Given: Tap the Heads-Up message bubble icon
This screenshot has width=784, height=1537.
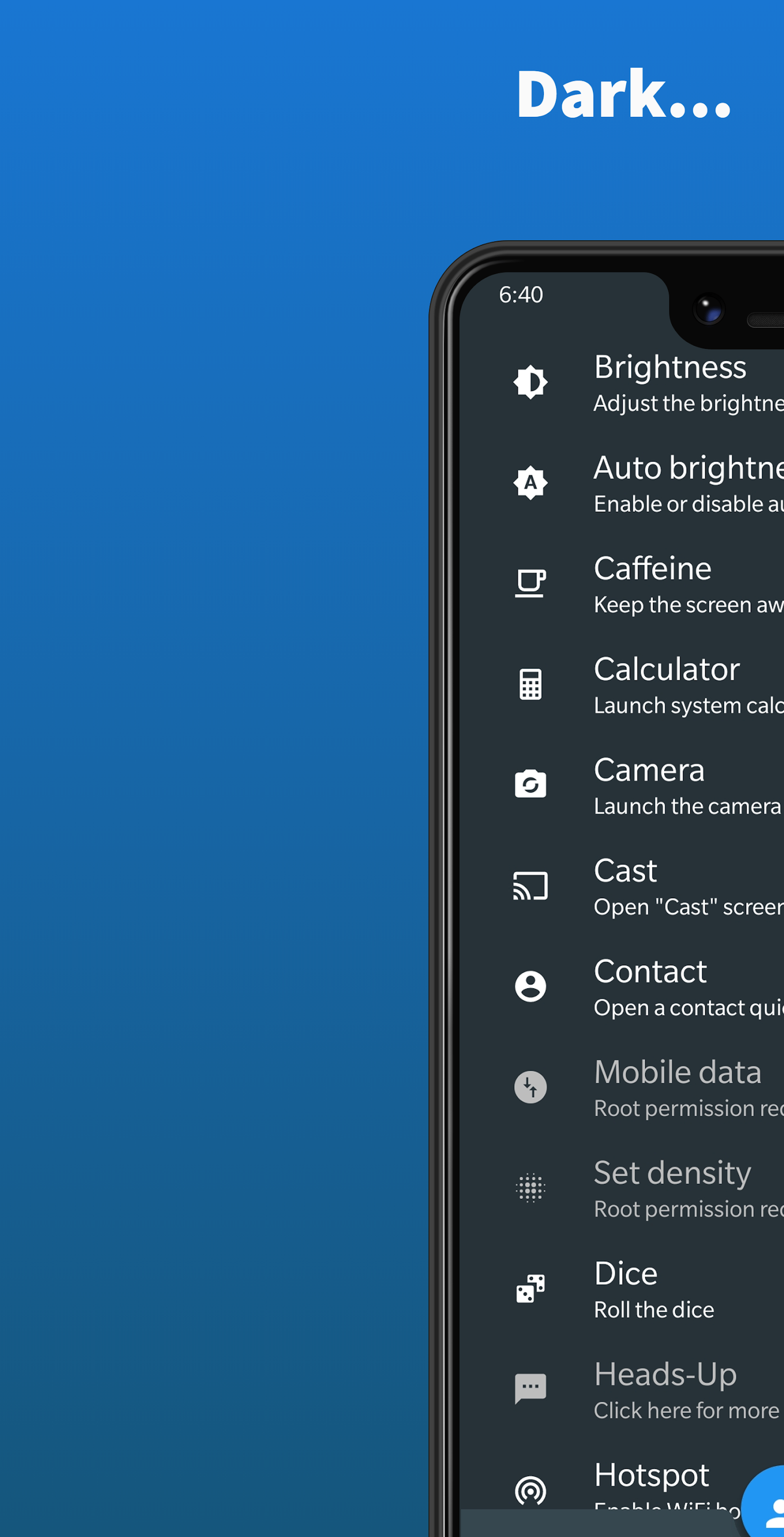Looking at the screenshot, I should [x=530, y=1388].
